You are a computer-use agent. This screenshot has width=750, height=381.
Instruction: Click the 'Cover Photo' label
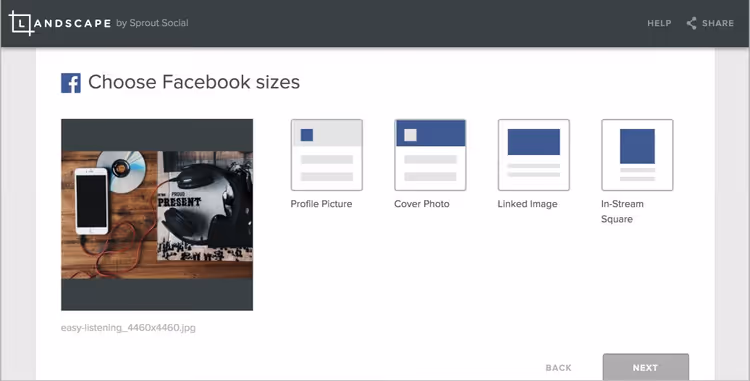point(422,204)
